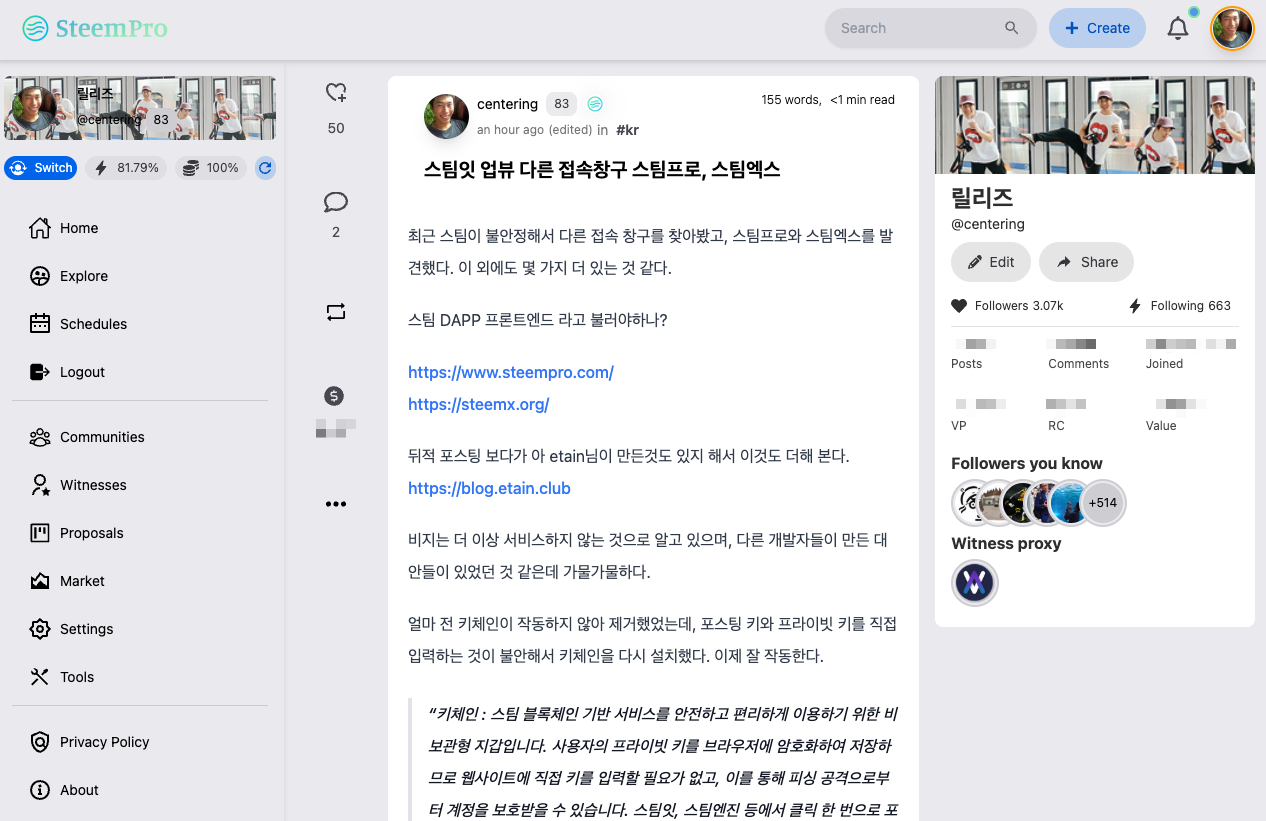Viewport: 1266px width, 821px height.
Task: Upvote the post with heart icon
Action: coord(336,93)
